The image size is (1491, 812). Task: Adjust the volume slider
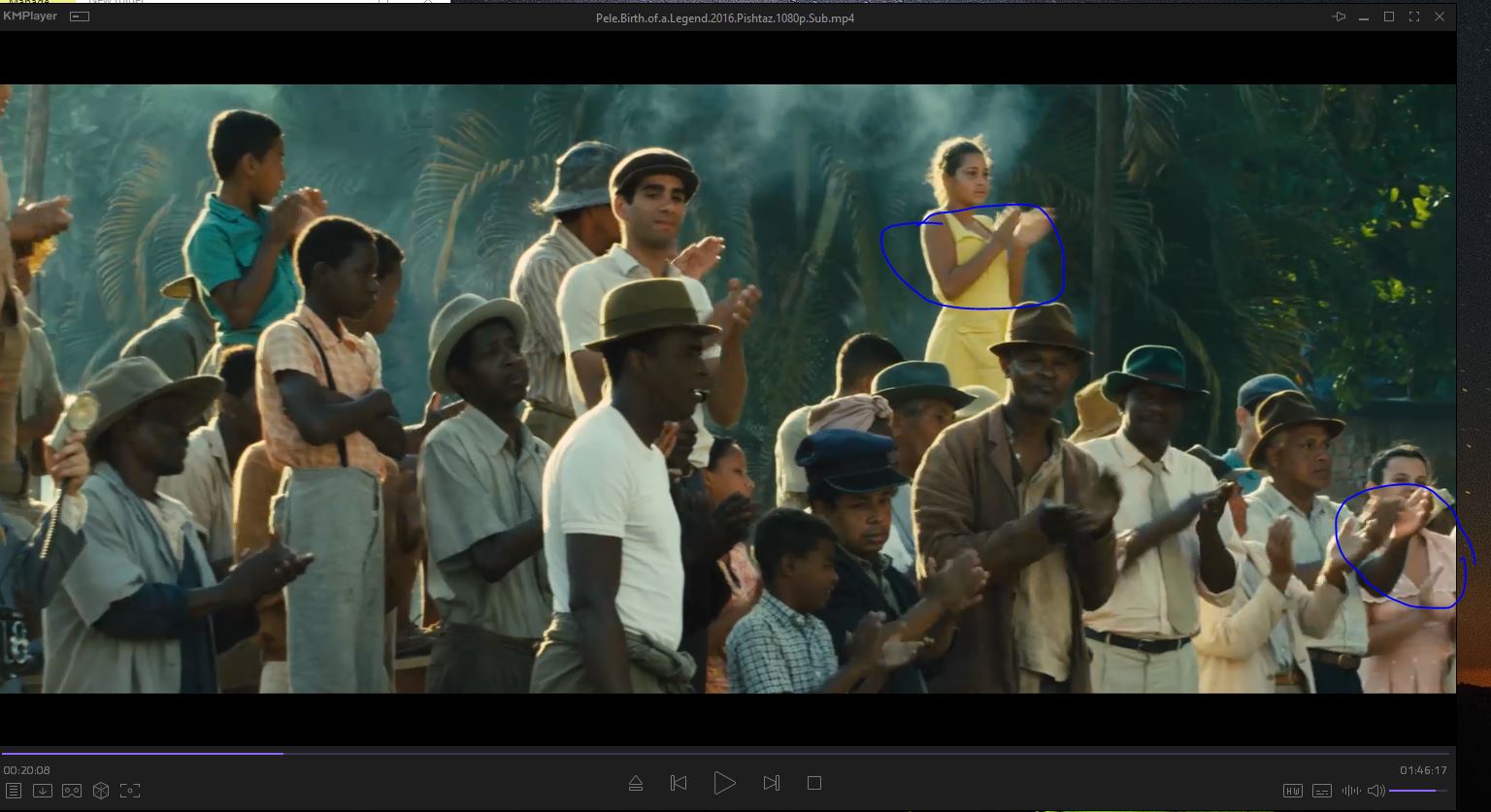(x=1417, y=791)
